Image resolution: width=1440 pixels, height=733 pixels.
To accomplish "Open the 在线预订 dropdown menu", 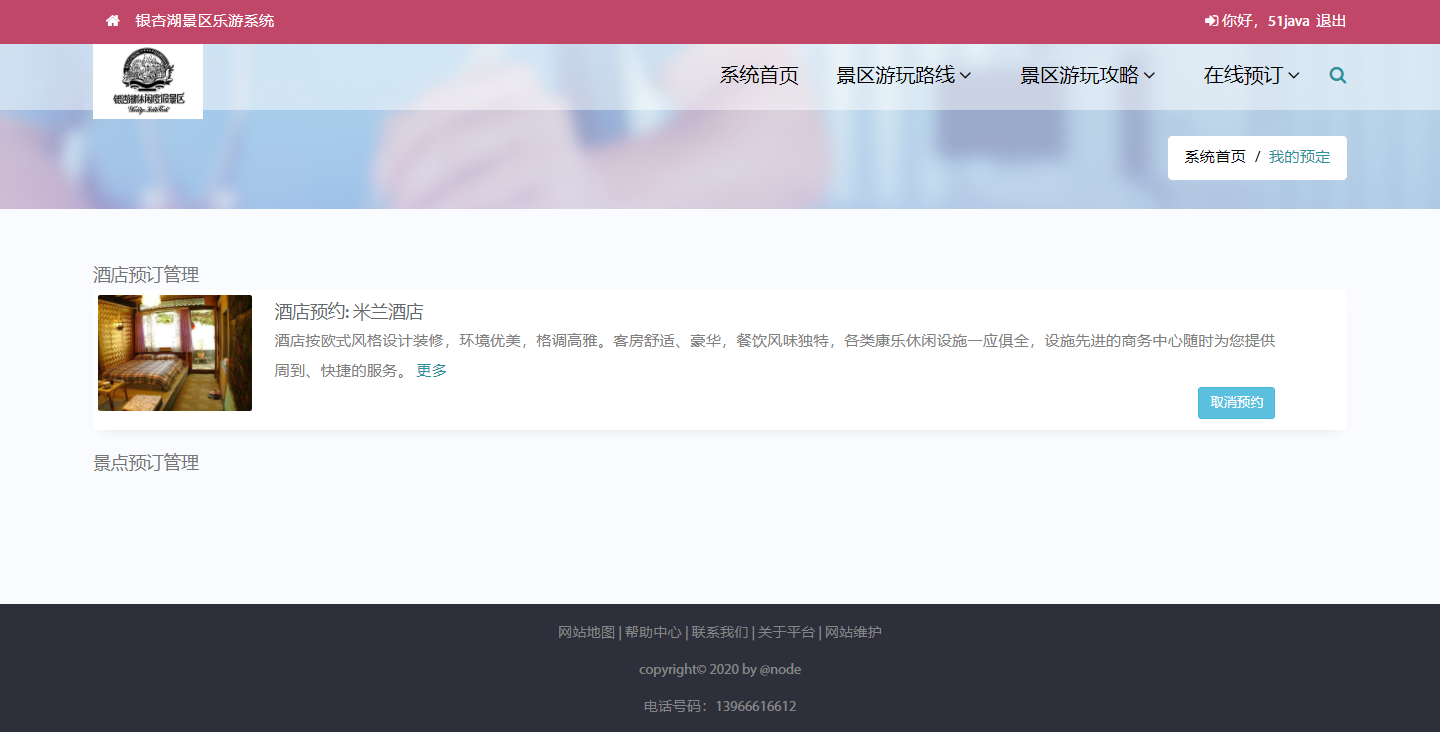I will pos(1251,75).
